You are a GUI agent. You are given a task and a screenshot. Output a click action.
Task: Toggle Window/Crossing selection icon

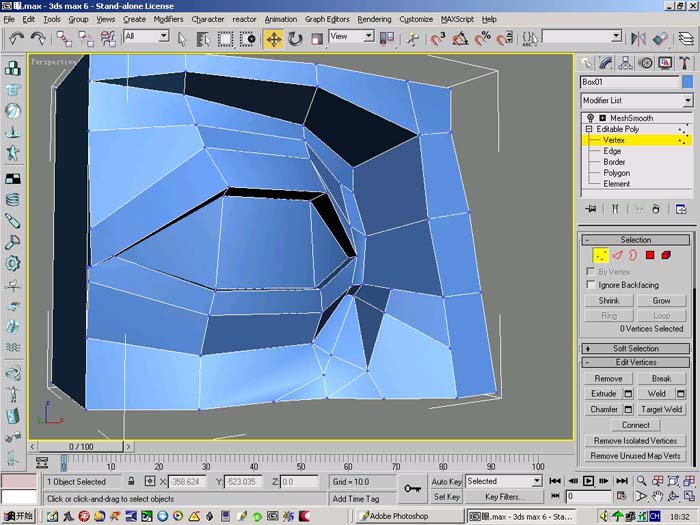[247, 39]
